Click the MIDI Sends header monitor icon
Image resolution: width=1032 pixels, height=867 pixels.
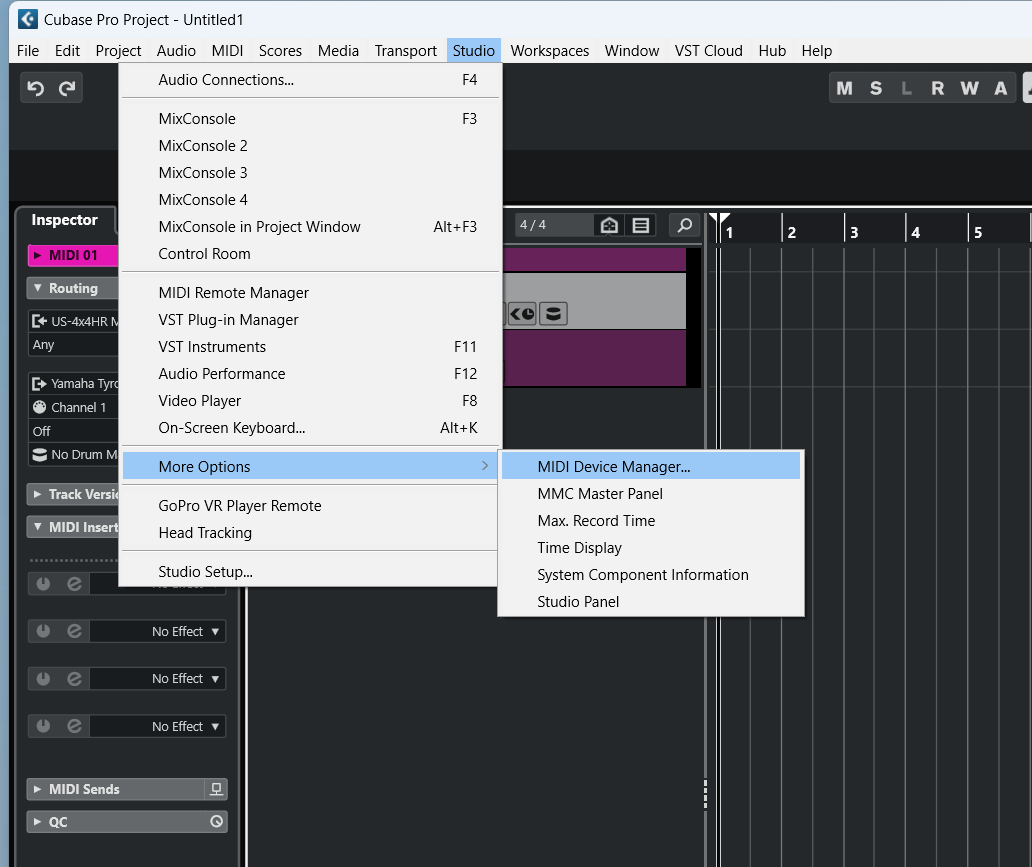click(x=216, y=789)
